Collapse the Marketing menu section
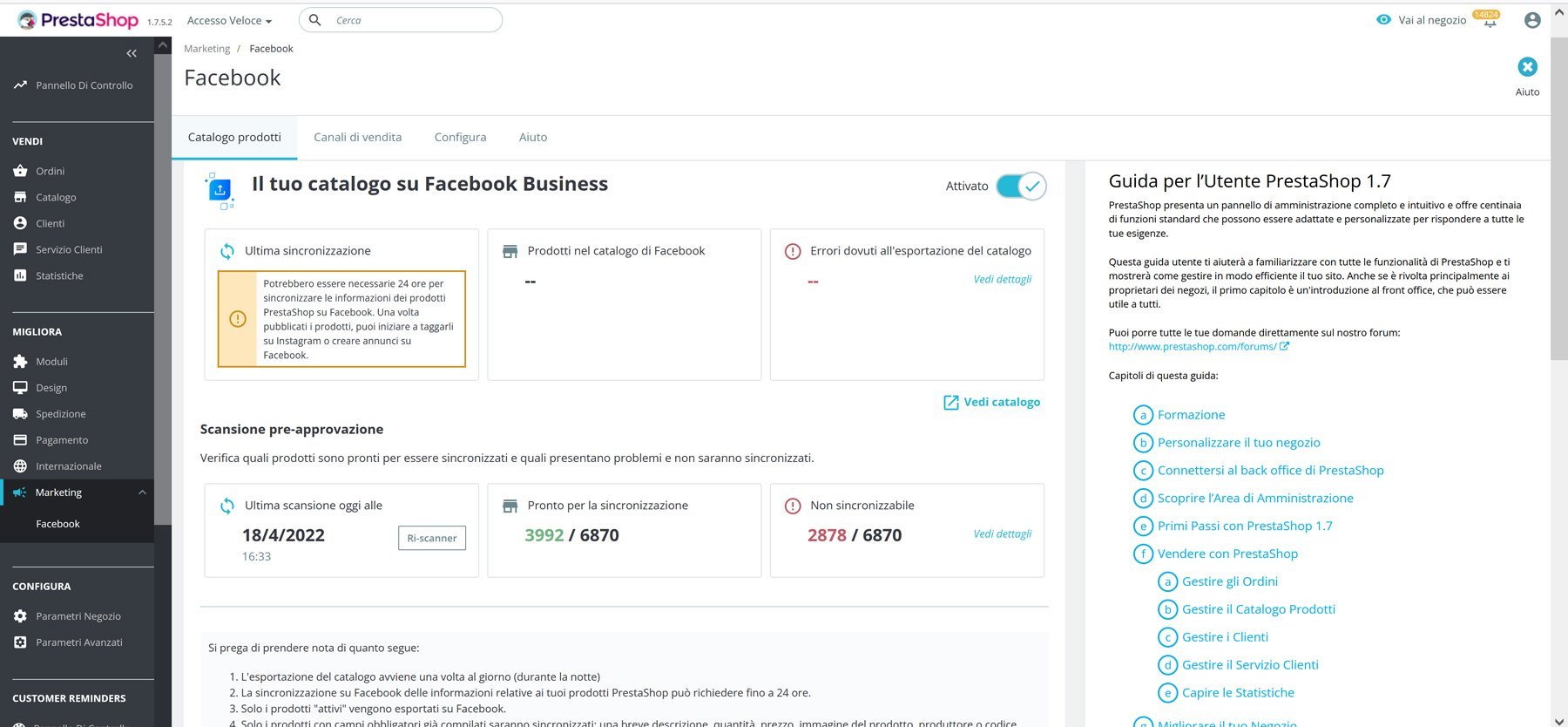The image size is (1568, 727). (142, 493)
